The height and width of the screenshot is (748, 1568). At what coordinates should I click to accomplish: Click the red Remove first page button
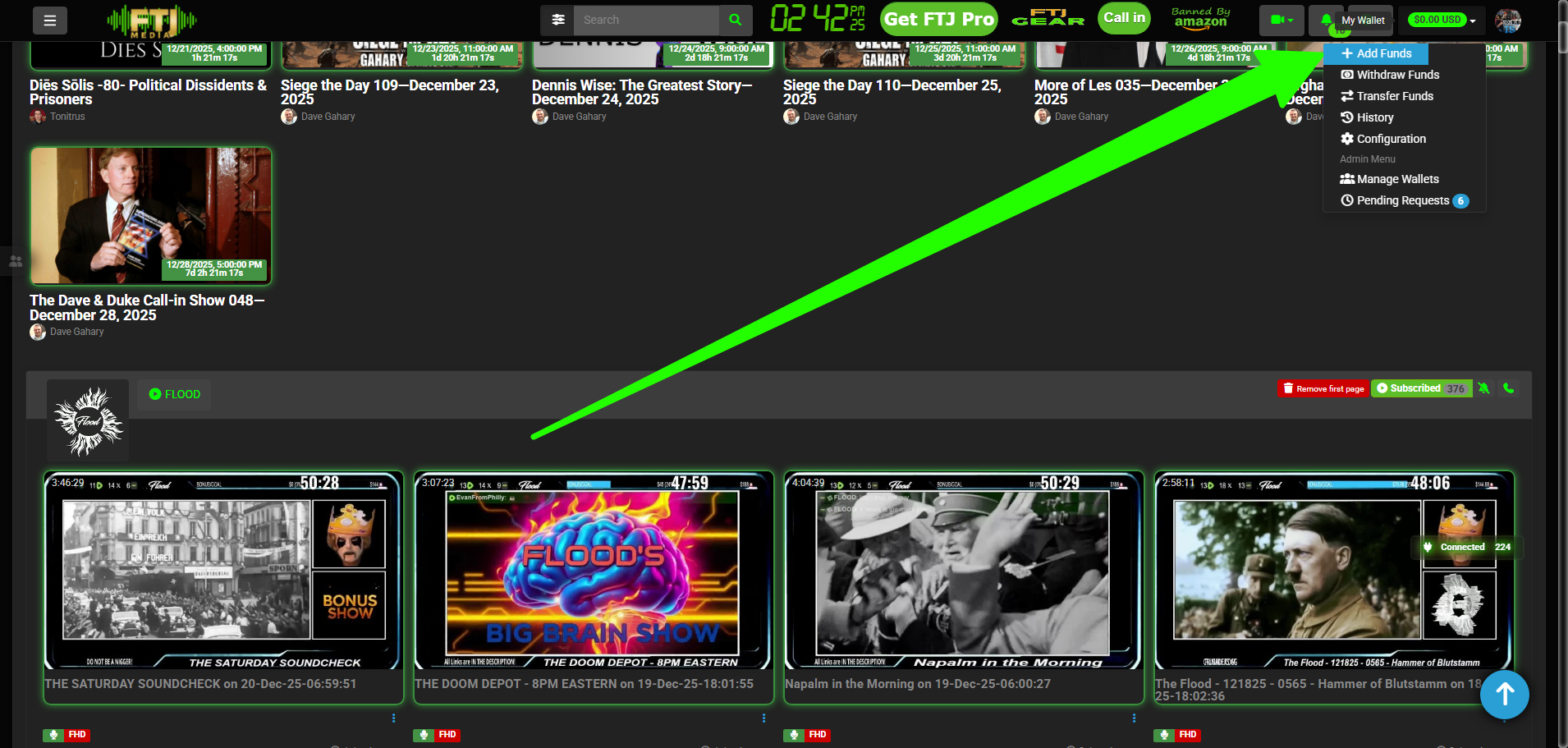point(1323,388)
